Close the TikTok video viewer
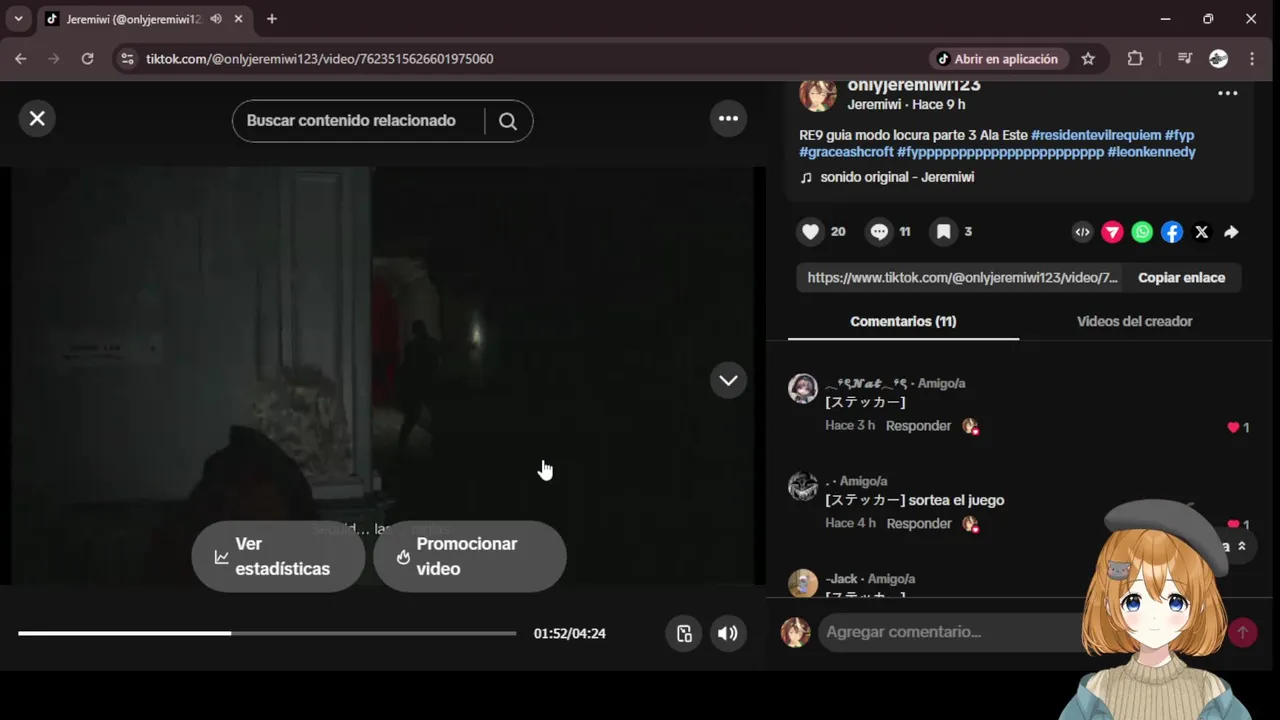The width and height of the screenshot is (1280, 720). click(37, 119)
